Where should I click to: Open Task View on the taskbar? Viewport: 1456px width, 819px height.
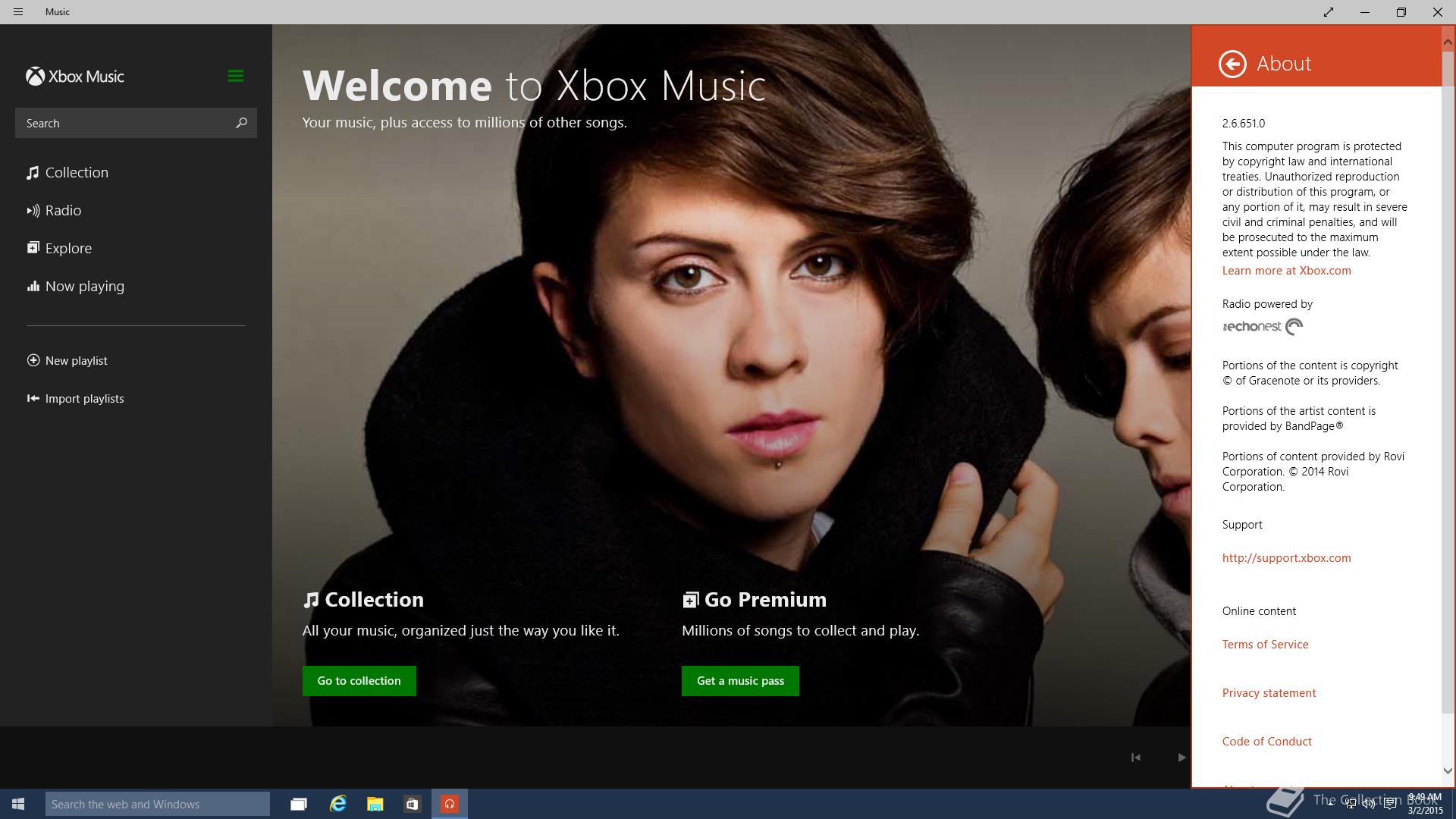click(x=299, y=804)
